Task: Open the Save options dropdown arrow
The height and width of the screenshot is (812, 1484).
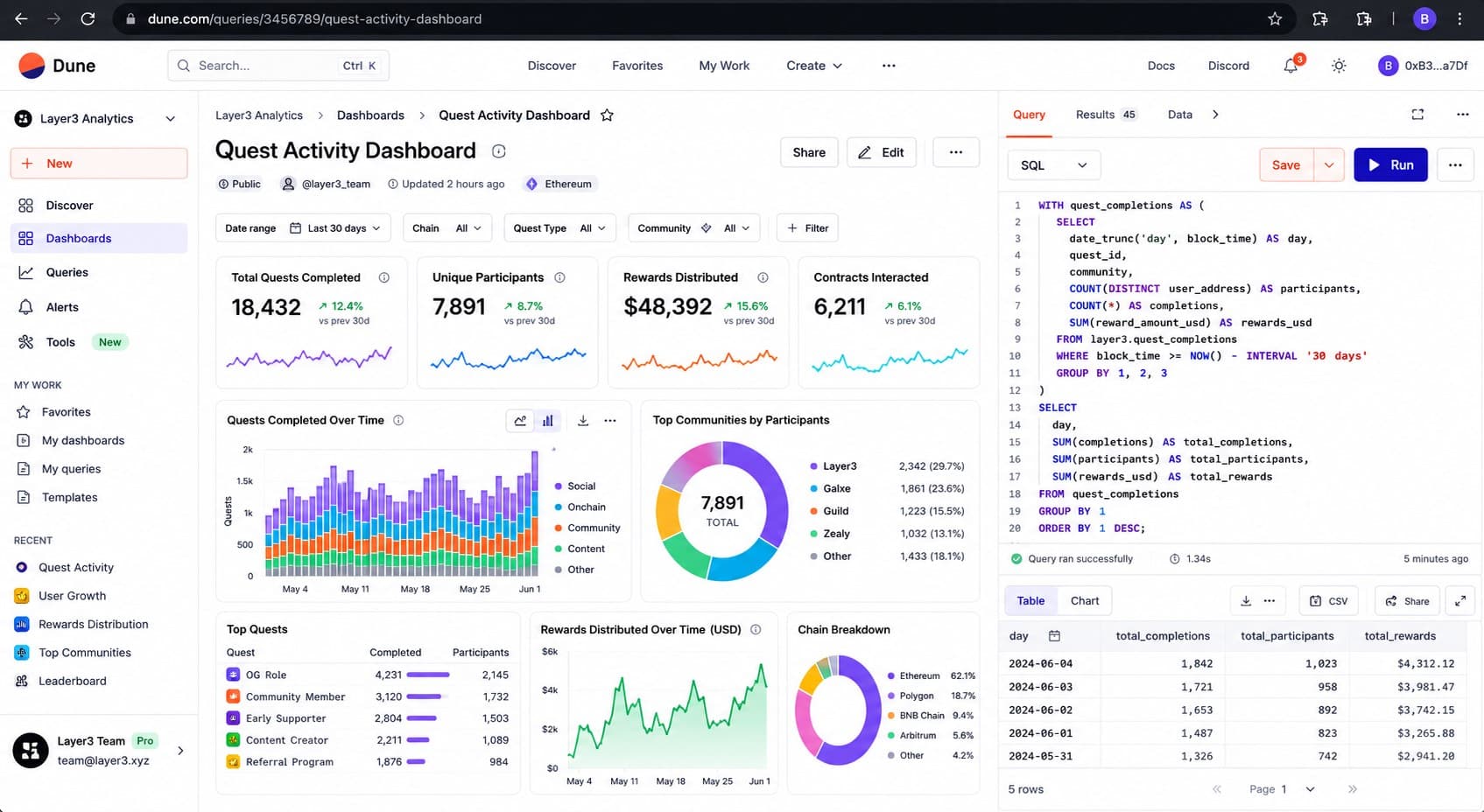Action: (x=1329, y=165)
